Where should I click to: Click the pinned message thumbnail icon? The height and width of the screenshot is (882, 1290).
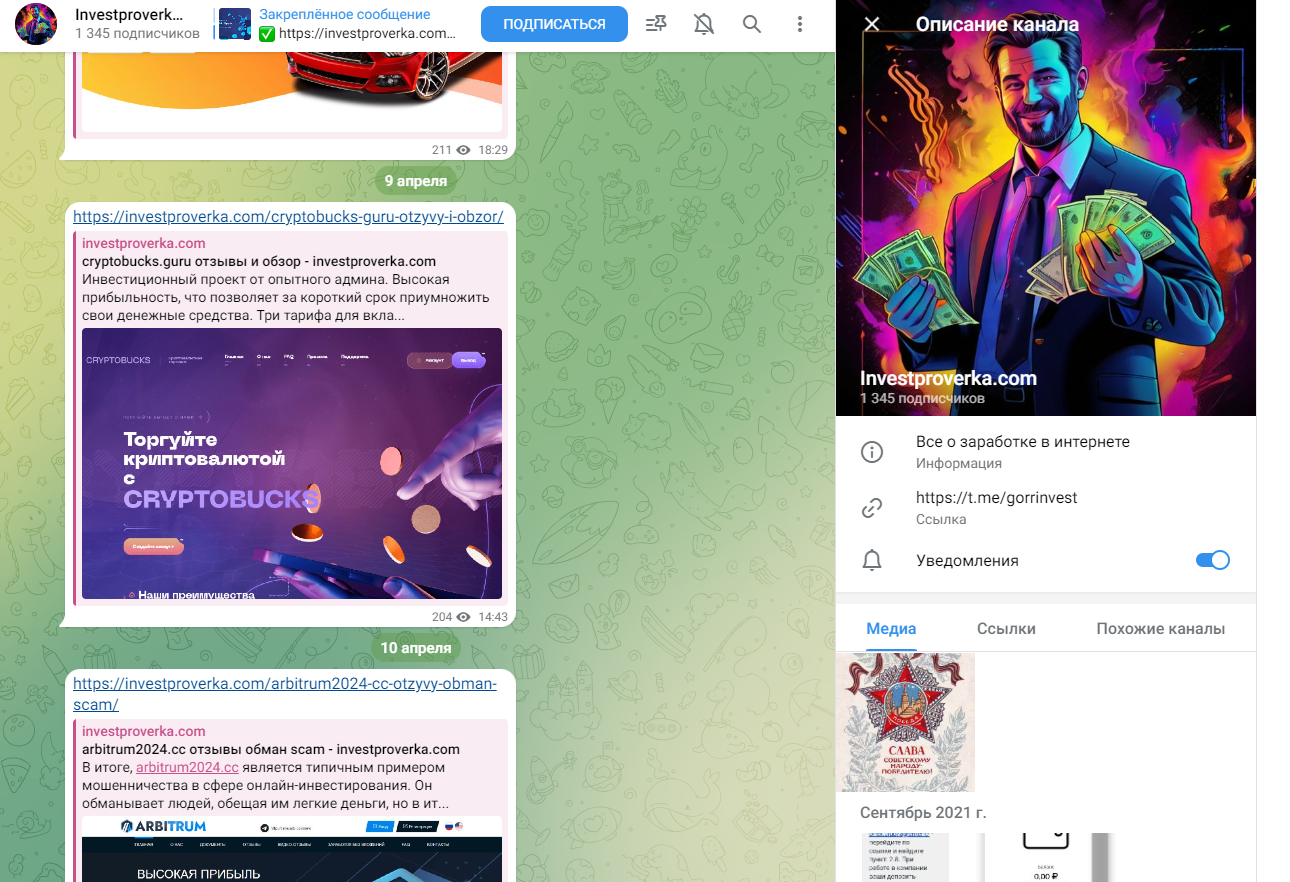235,24
